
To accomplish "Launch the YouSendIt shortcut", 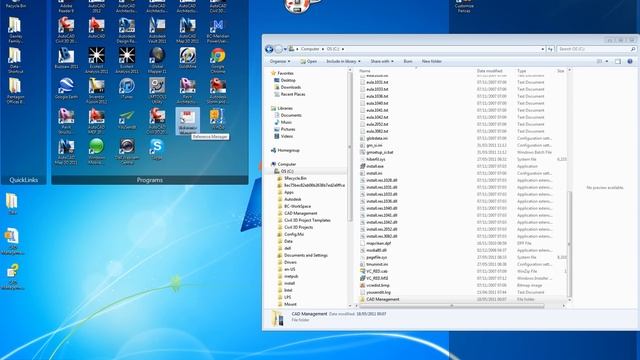I will pyautogui.click(x=127, y=120).
